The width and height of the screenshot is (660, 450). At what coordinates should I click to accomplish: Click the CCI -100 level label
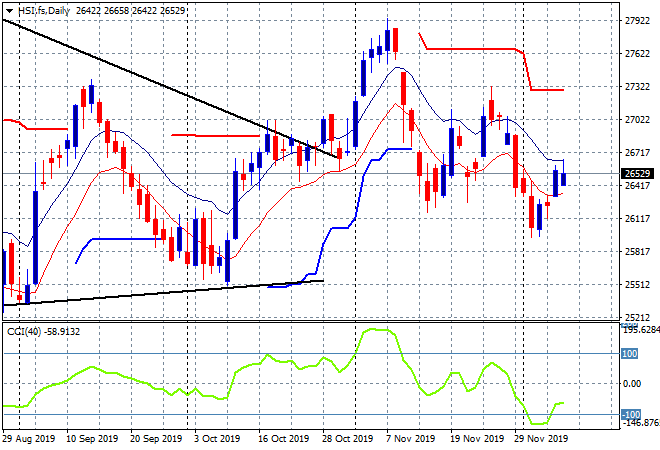tap(631, 414)
